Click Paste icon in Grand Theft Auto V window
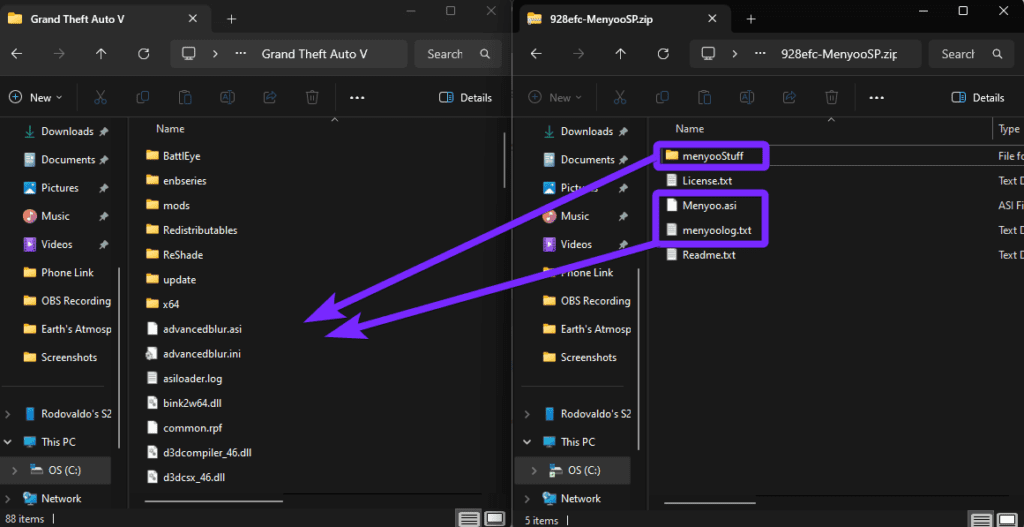Viewport: 1024px width, 527px height. pos(185,97)
